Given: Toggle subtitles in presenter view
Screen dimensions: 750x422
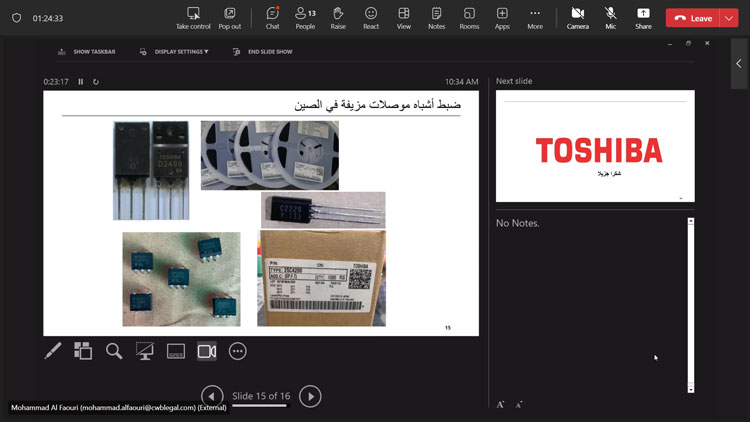Looking at the screenshot, I should 176,351.
